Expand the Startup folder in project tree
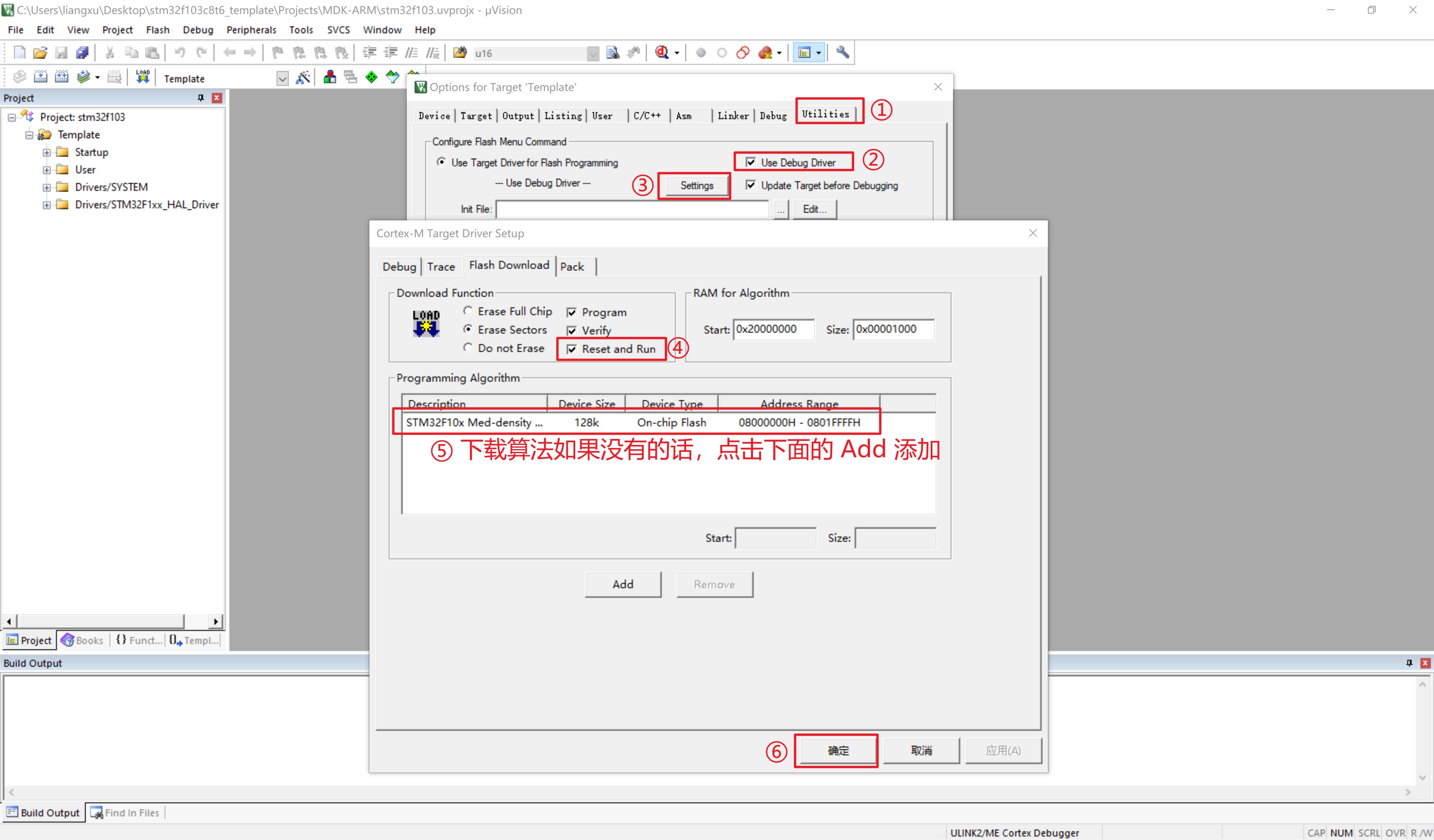The height and width of the screenshot is (840, 1434). [47, 152]
